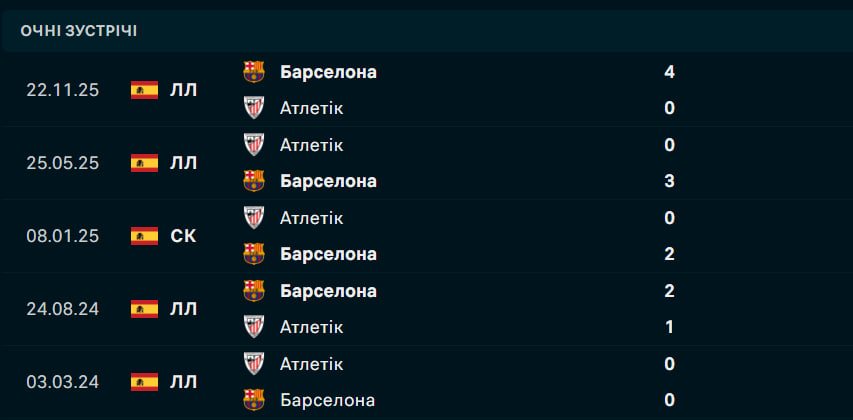
Task: Select ЛЛ league label for 25.05.25
Action: (x=184, y=163)
